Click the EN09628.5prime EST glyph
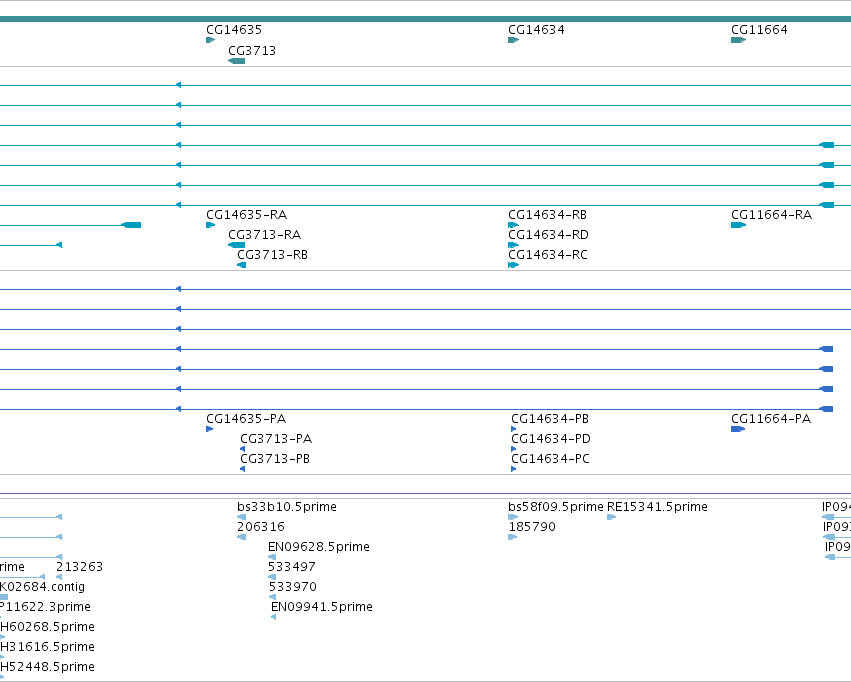Viewport: 851px width, 682px height. [272, 557]
